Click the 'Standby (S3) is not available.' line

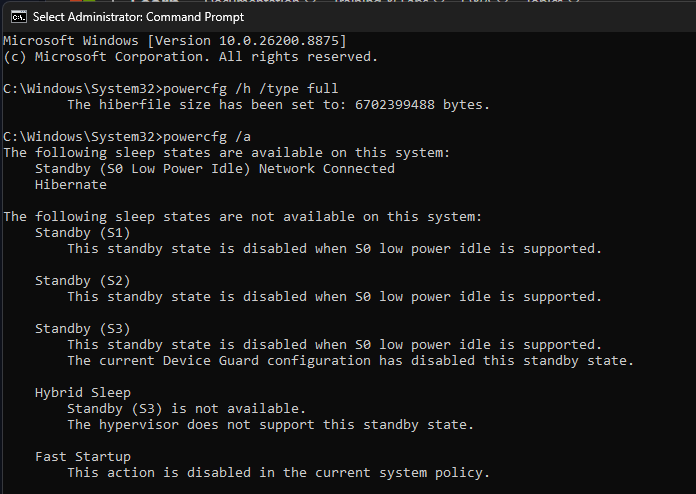pos(187,408)
